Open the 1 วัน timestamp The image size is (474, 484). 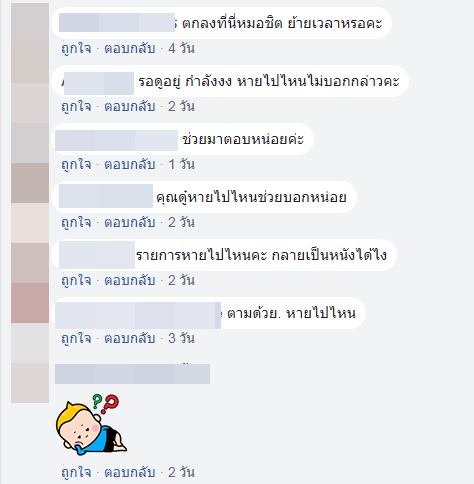click(x=181, y=165)
